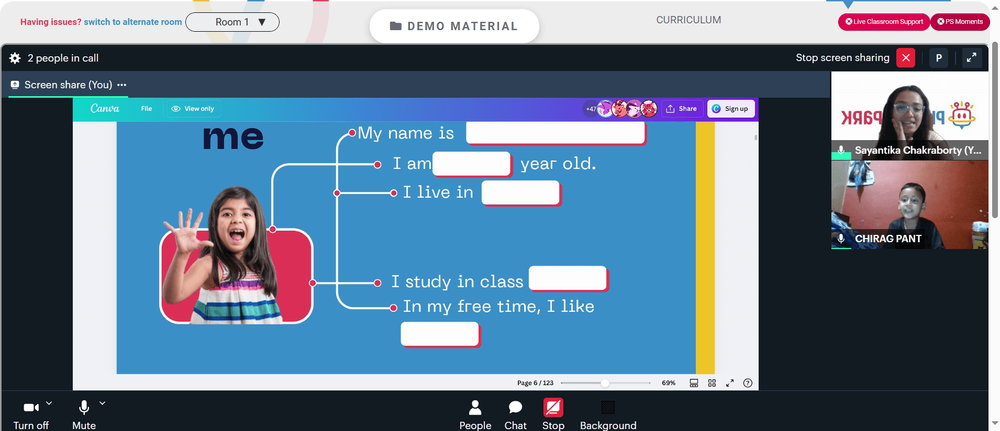The width and height of the screenshot is (1000, 431).
Task: Open the Background effects option
Action: click(x=608, y=415)
